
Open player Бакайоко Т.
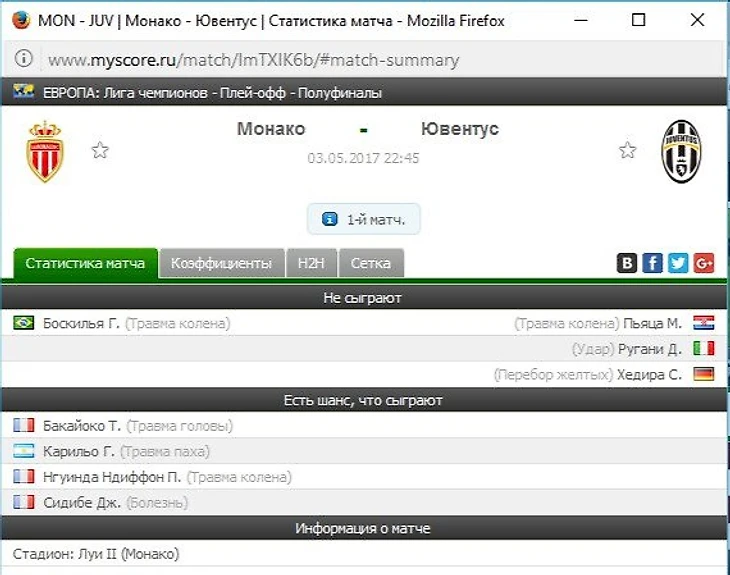[82, 426]
